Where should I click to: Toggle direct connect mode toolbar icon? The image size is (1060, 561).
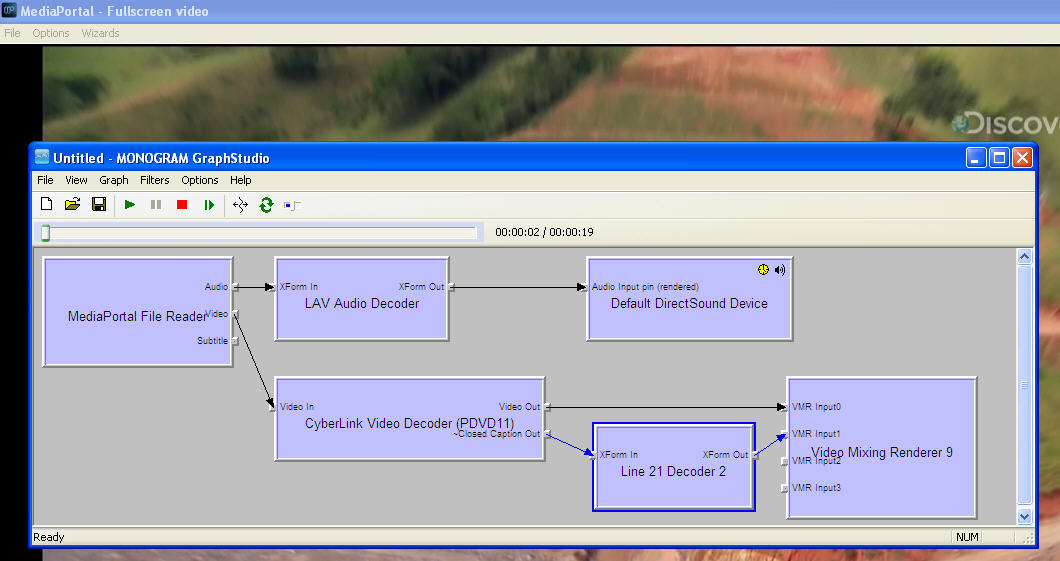coord(292,205)
